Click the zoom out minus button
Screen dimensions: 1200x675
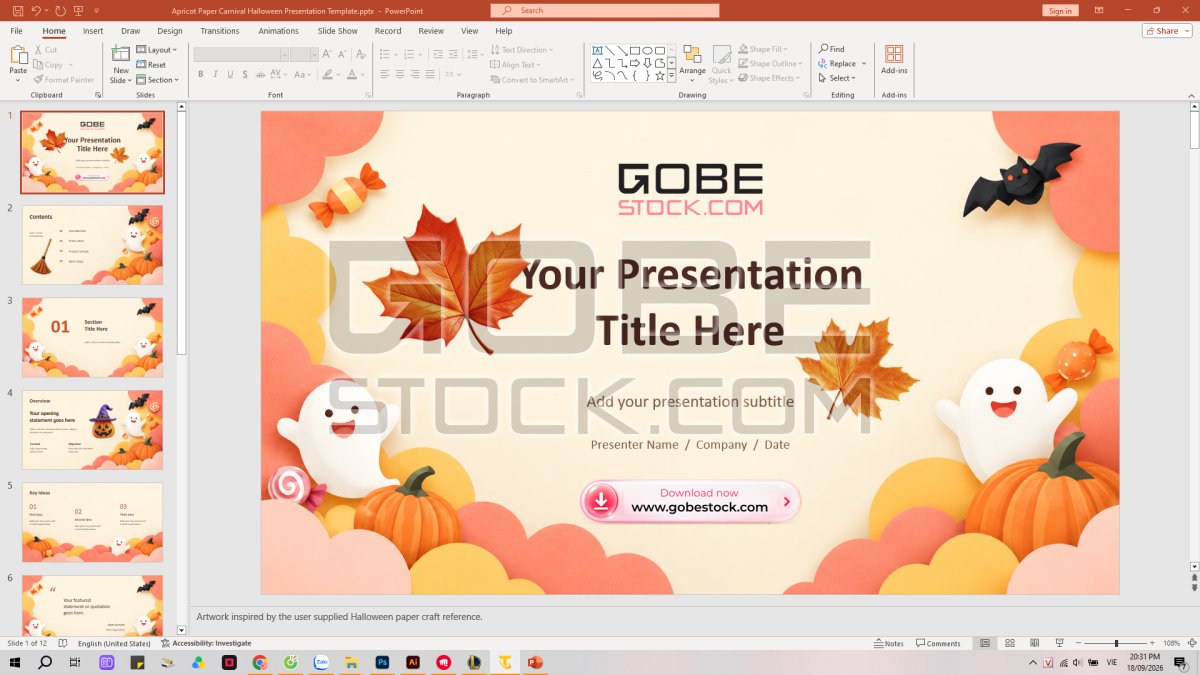tap(1079, 643)
